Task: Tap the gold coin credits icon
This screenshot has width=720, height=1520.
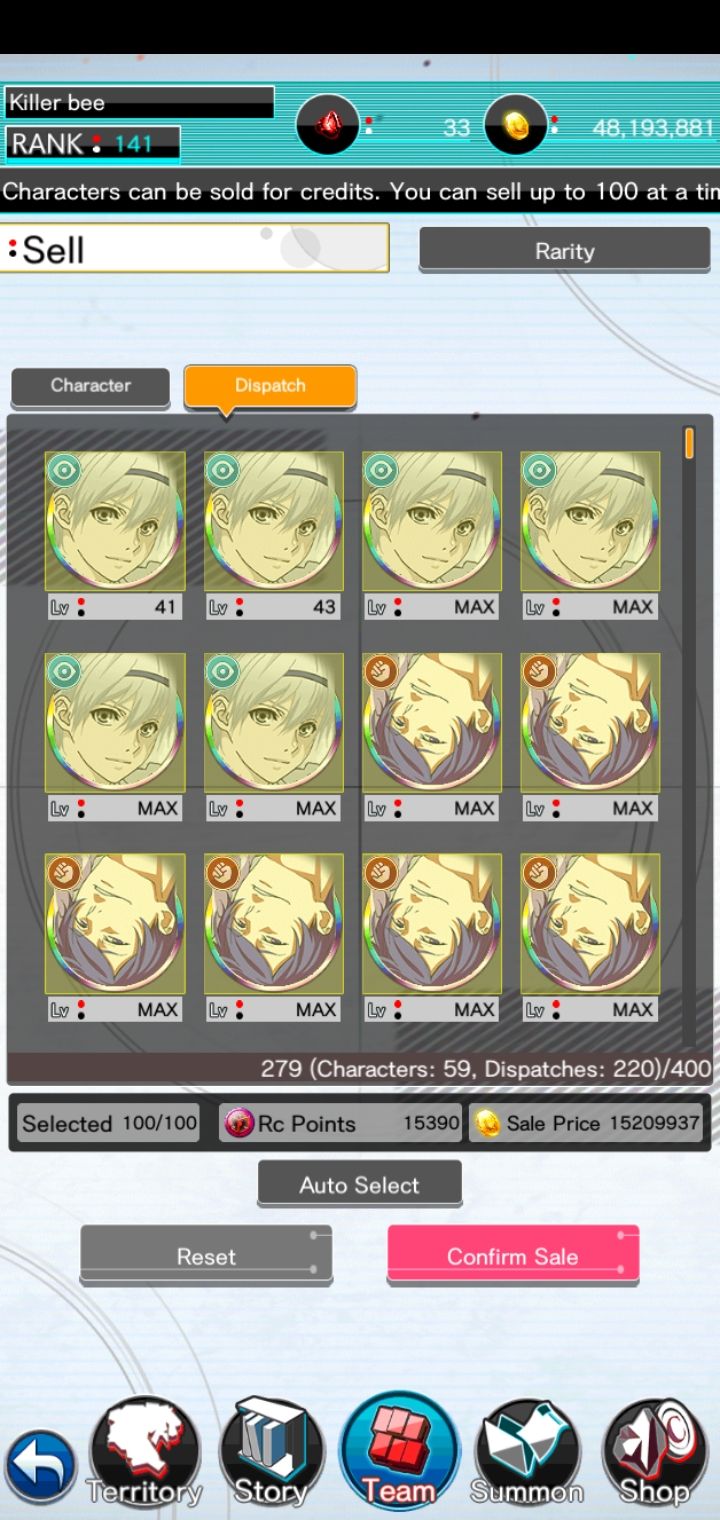Action: click(515, 124)
